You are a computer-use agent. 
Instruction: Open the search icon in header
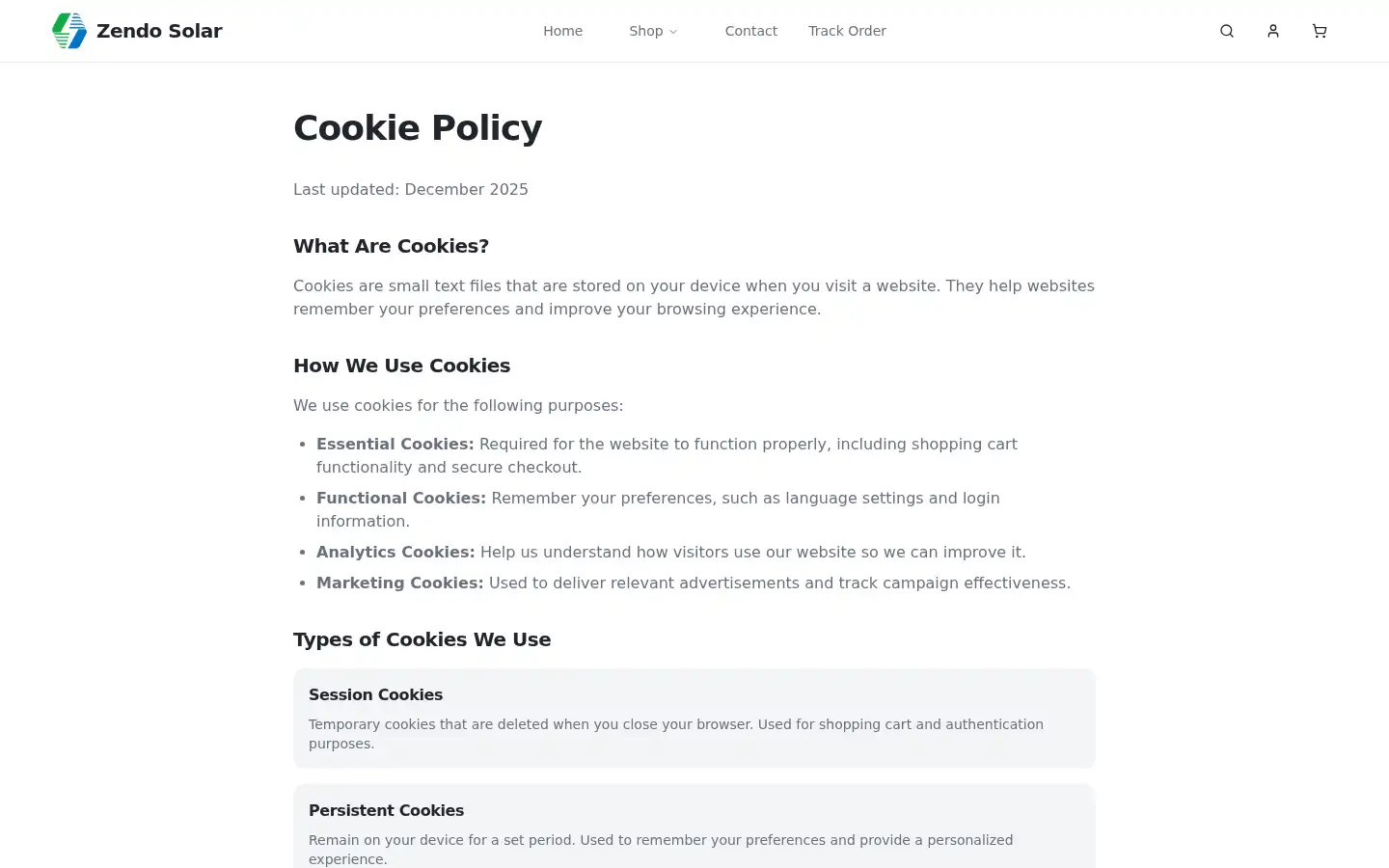(1227, 31)
